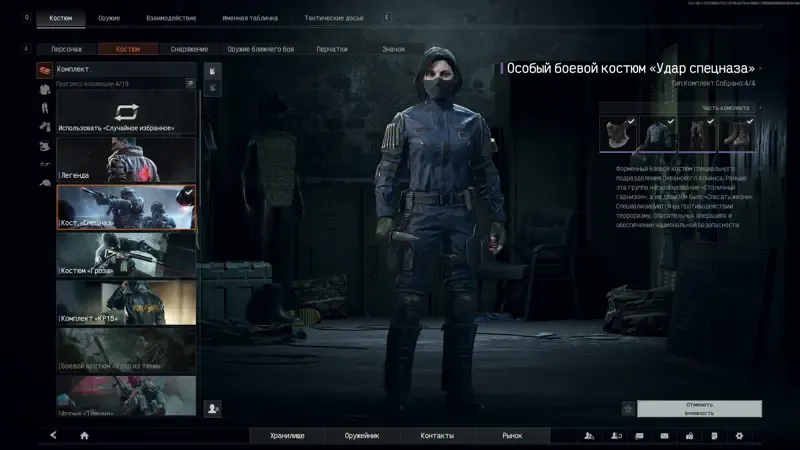Toggle the mask set piece checkmark thumbnail

618,134
